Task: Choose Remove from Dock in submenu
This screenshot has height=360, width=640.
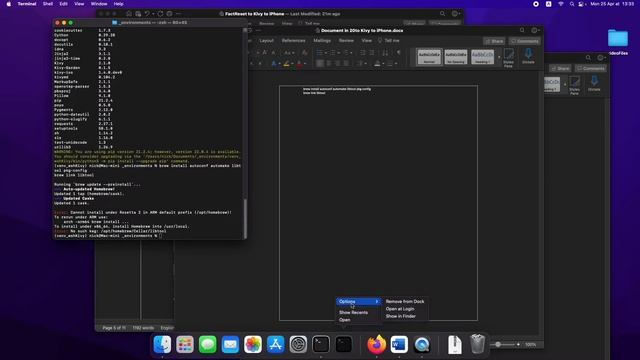Action: click(x=404, y=302)
